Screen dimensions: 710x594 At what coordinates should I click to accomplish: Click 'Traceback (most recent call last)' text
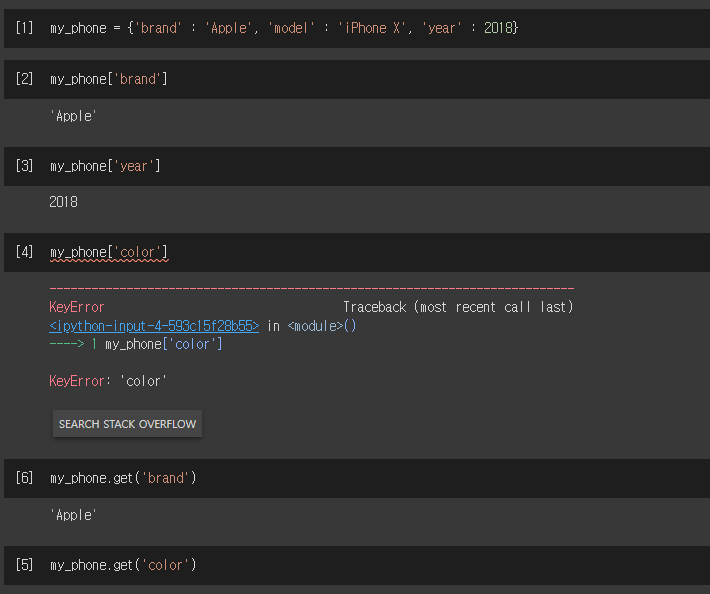(458, 307)
